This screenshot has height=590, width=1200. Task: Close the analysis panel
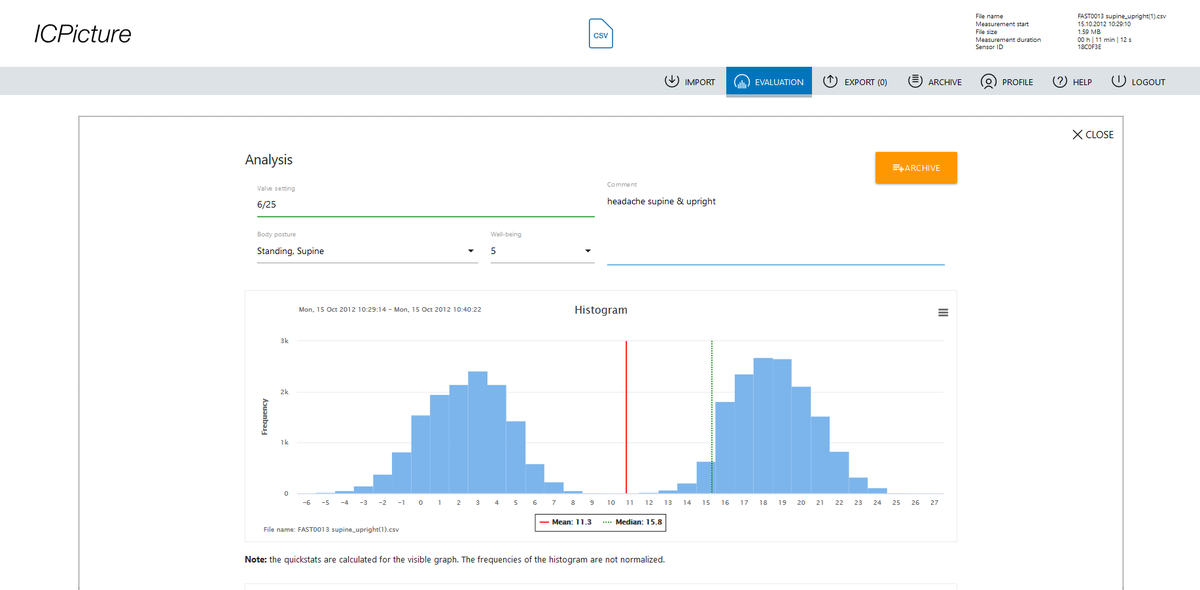pyautogui.click(x=1092, y=134)
